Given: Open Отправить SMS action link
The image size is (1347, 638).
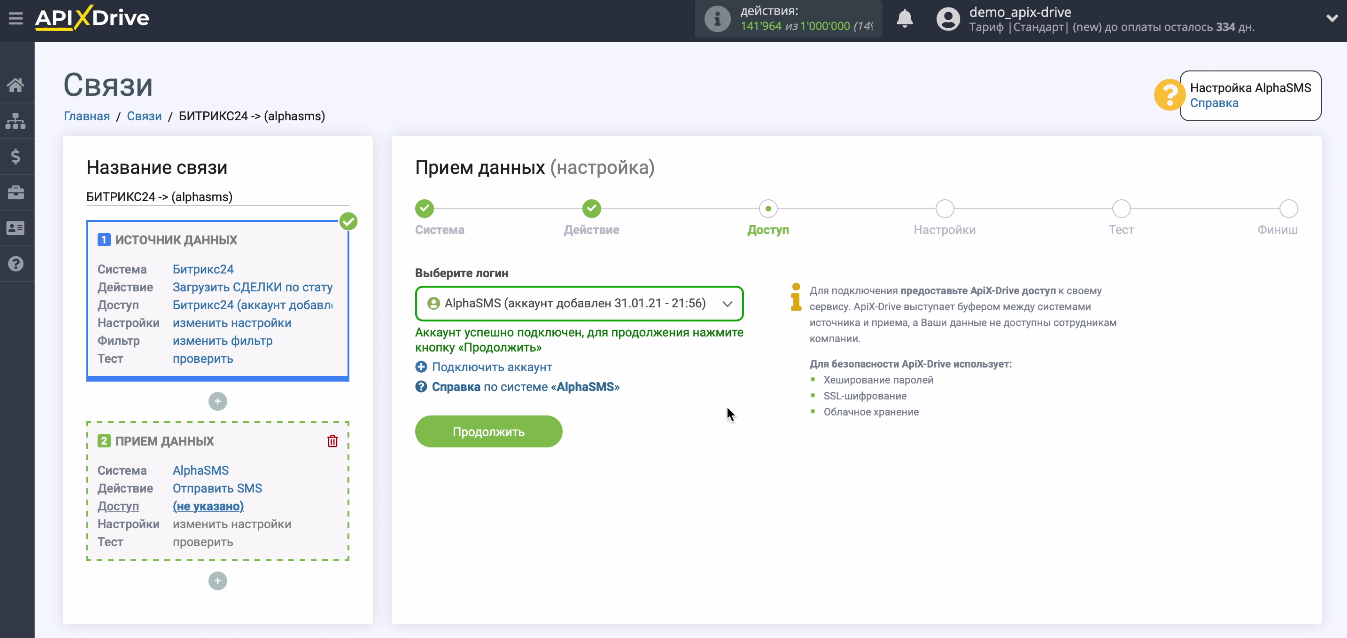Looking at the screenshot, I should pos(218,488).
